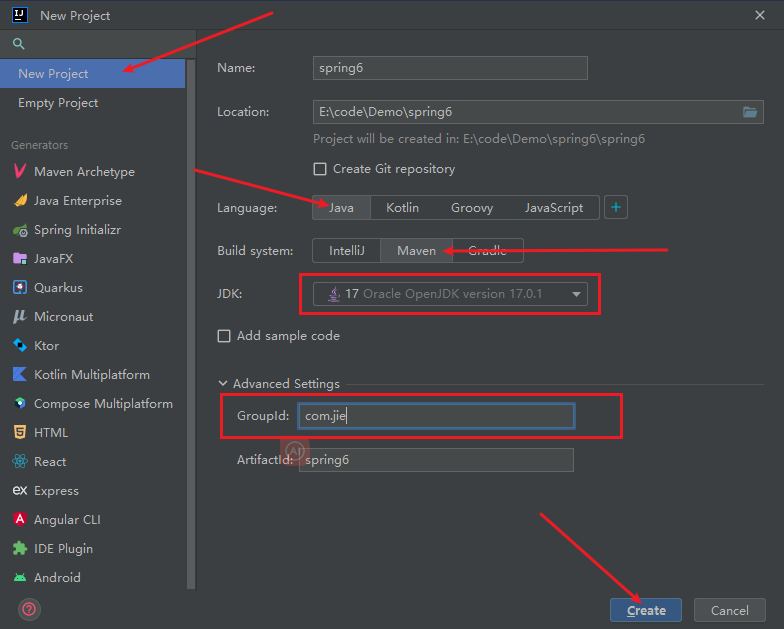The width and height of the screenshot is (784, 629).
Task: Click the Spring Initializr icon
Action: pos(20,230)
